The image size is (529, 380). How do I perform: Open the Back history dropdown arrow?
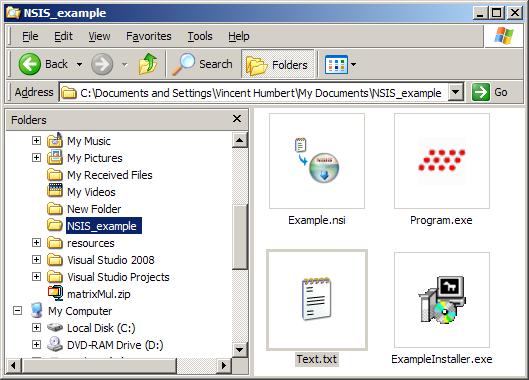pyautogui.click(x=80, y=64)
